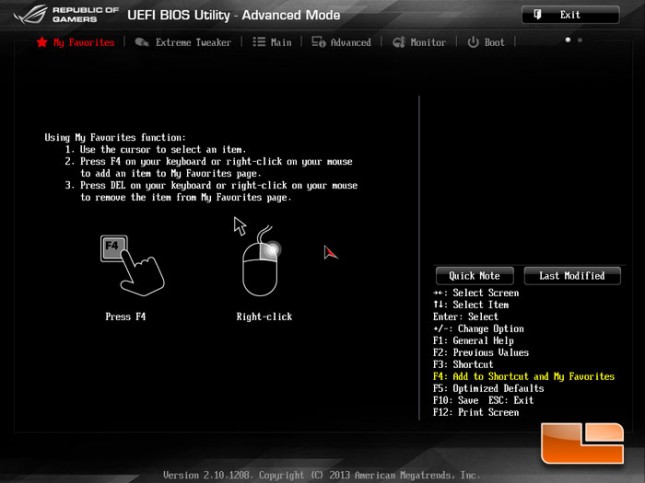Click the F4 key hand illustration
This screenshot has width=645, height=483.
132,266
